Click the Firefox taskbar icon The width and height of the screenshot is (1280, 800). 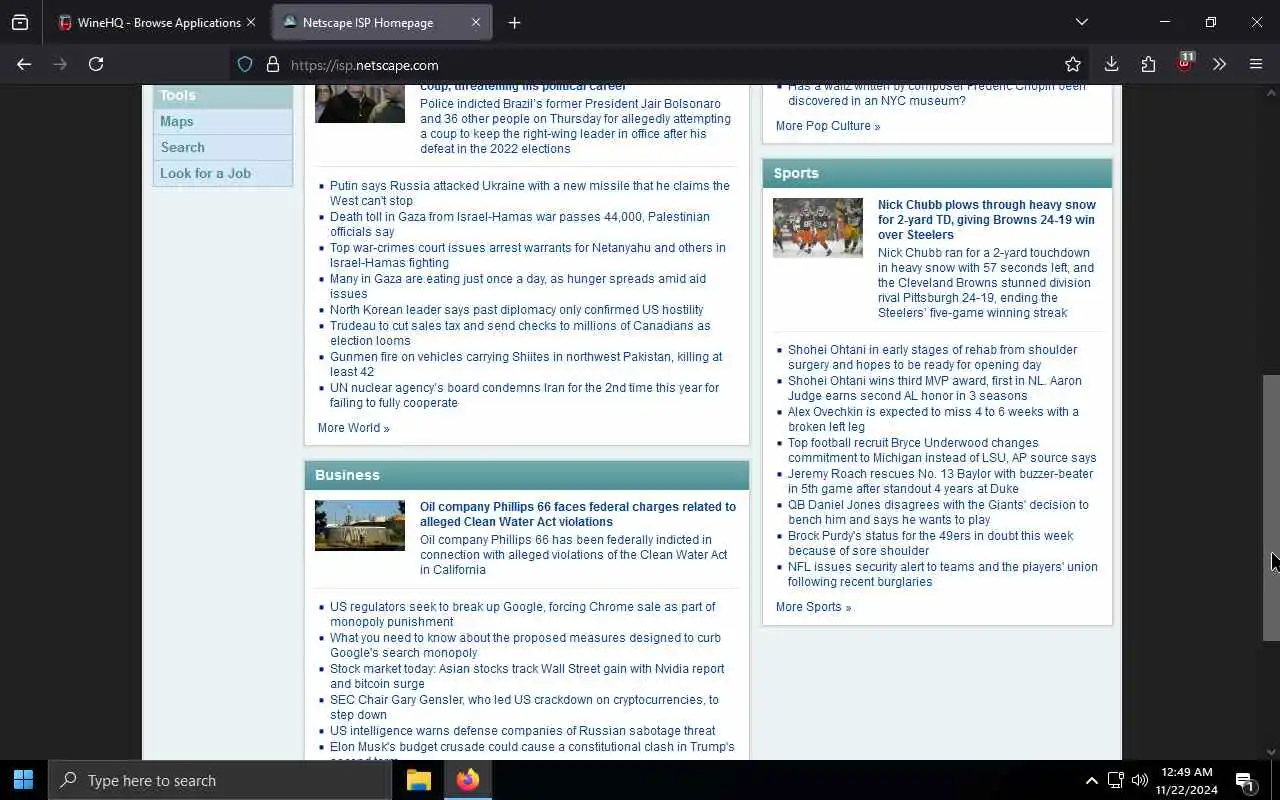pos(467,780)
